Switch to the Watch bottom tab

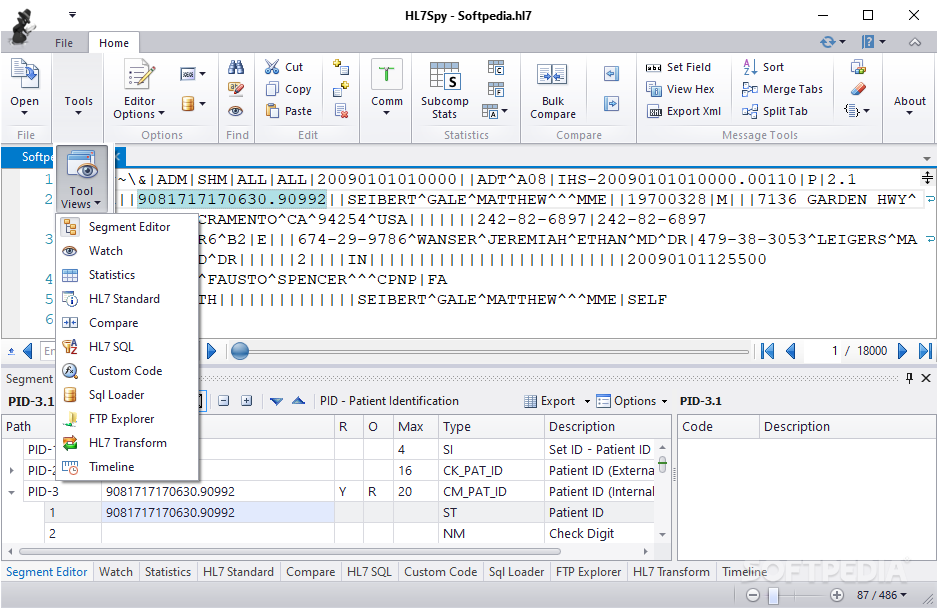click(x=115, y=572)
